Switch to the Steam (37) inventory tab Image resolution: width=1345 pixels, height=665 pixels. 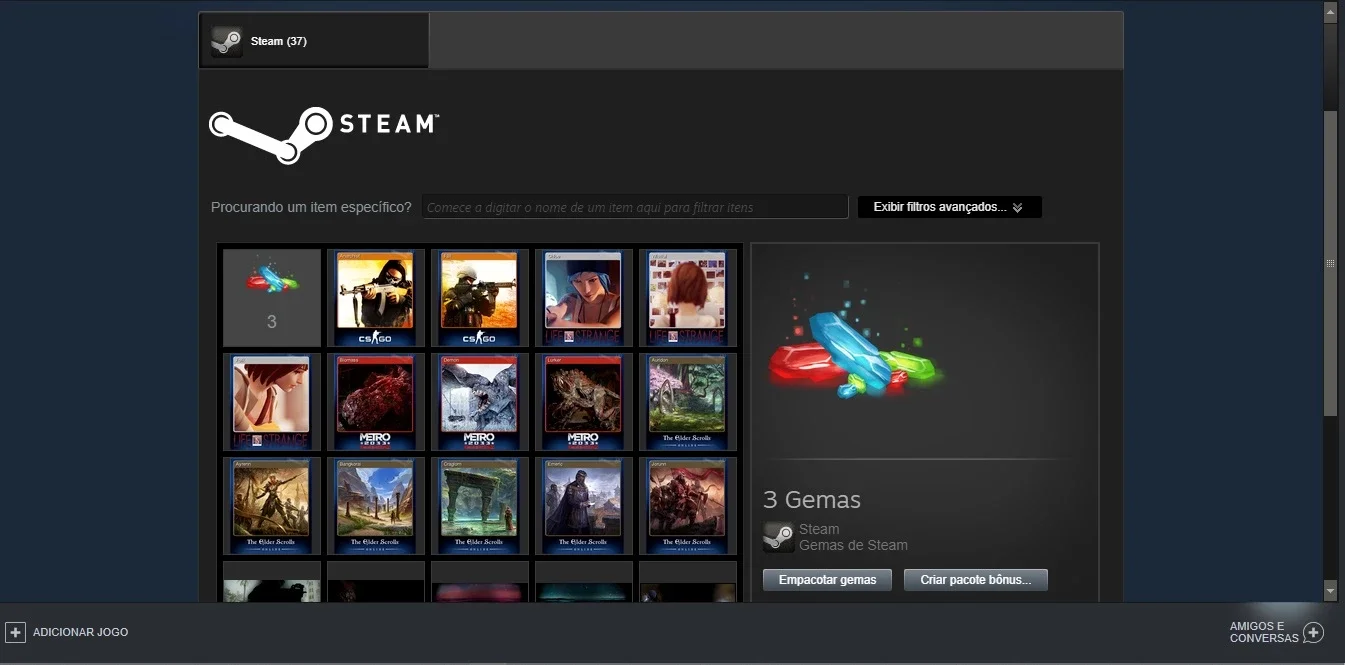coord(314,41)
